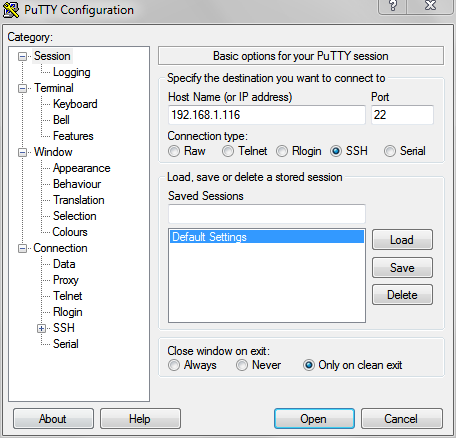Click the PuTTY icon in title bar

pos(11,10)
